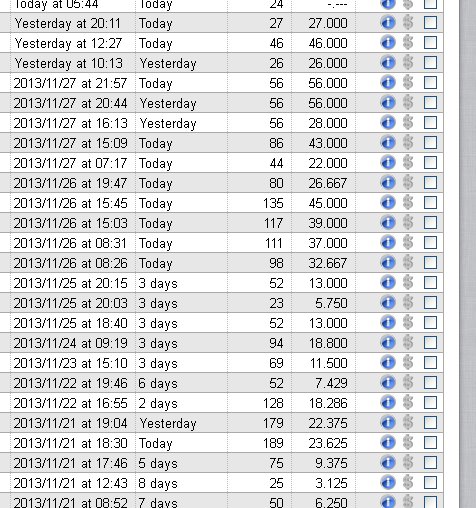The width and height of the screenshot is (476, 508).
Task: Open info icon for 2013/11/26 at 08:26 row
Action: point(388,262)
